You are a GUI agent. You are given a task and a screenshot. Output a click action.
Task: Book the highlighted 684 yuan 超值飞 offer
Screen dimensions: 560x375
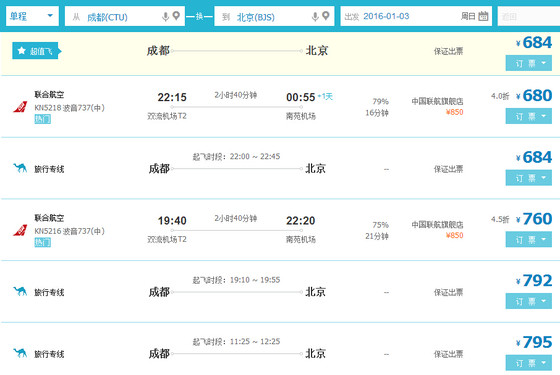[x=529, y=63]
